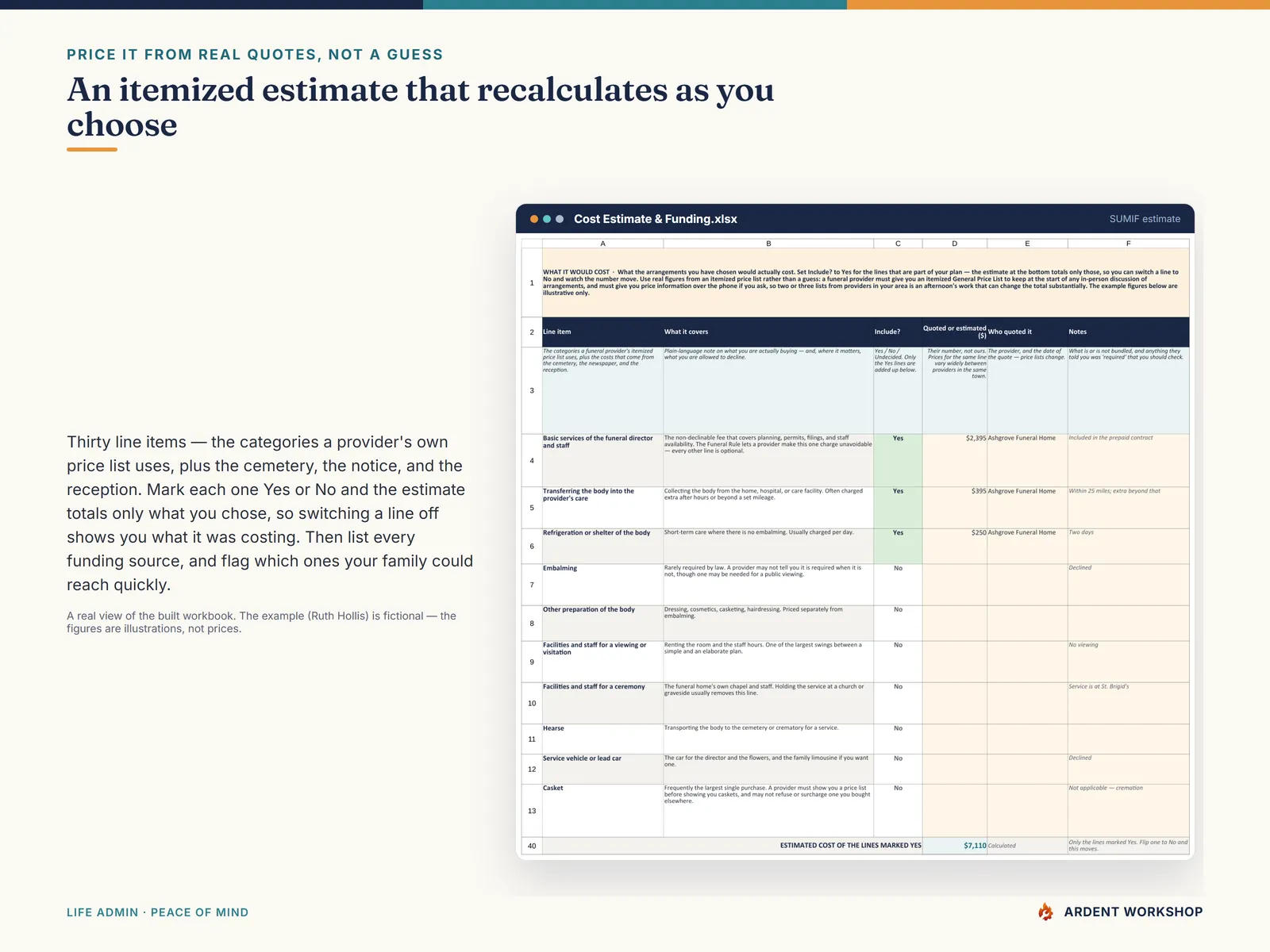
Task: Click the 'What it covers' header cell
Action: click(x=768, y=332)
